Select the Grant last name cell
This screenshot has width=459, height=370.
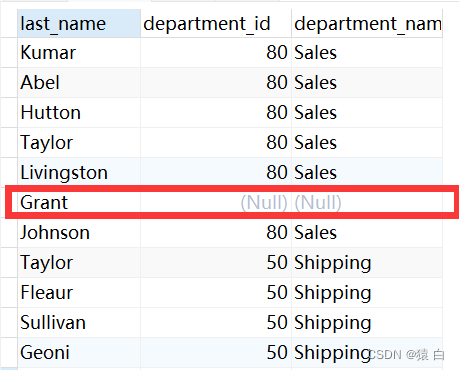[79, 202]
